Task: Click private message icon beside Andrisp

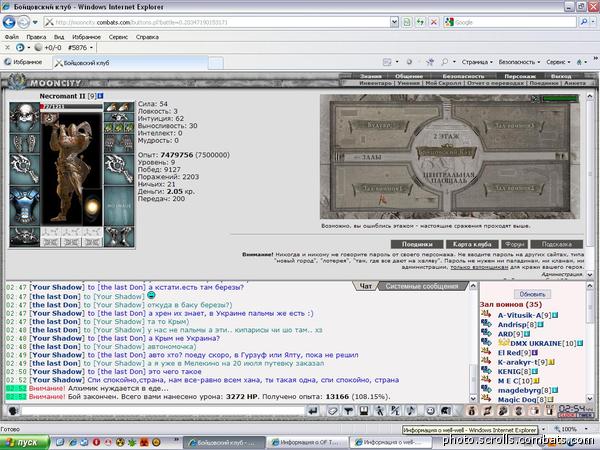Action: (x=486, y=323)
